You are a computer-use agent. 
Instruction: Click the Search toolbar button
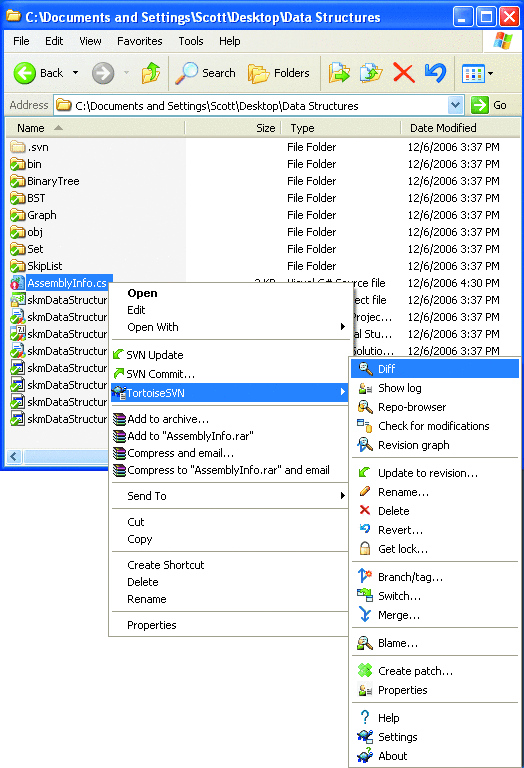click(x=206, y=73)
